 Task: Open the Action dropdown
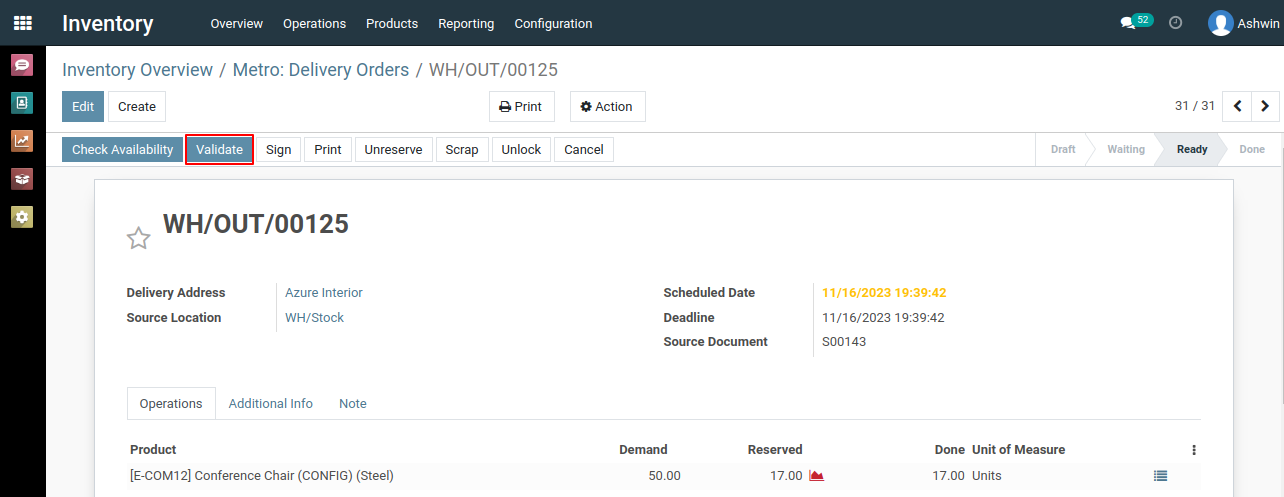(607, 107)
